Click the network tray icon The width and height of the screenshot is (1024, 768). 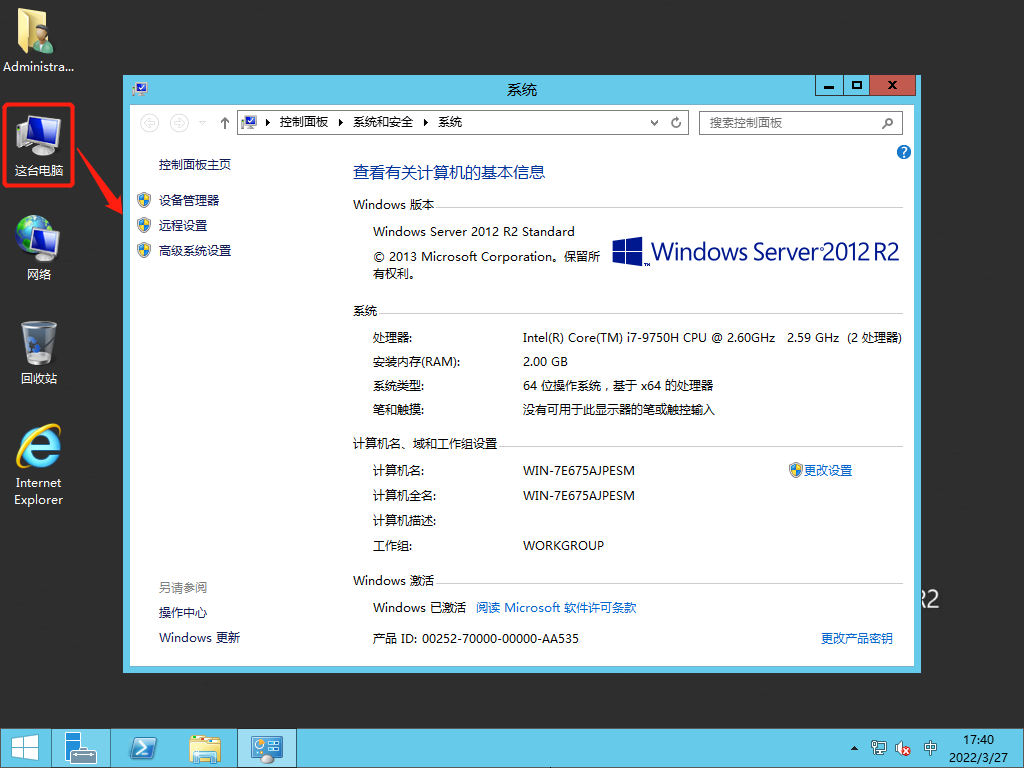point(878,748)
